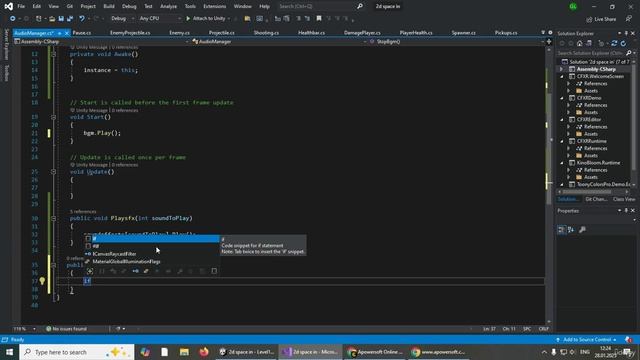Viewport: 640px width, 360px height.
Task: Click the Find in Files folder icon
Action: coord(247,18)
